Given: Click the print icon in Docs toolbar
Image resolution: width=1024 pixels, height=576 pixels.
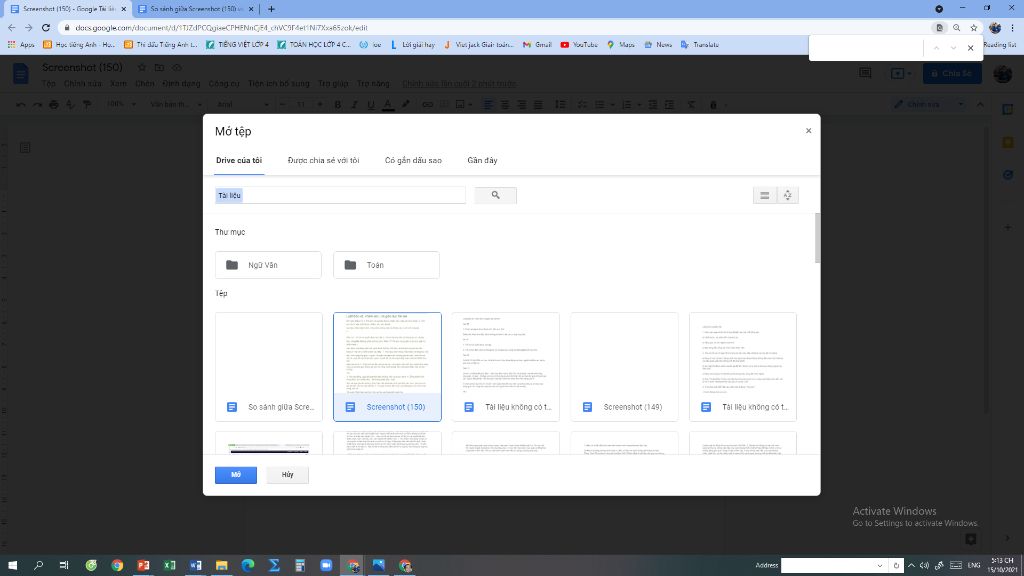Looking at the screenshot, I should pyautogui.click(x=54, y=104).
